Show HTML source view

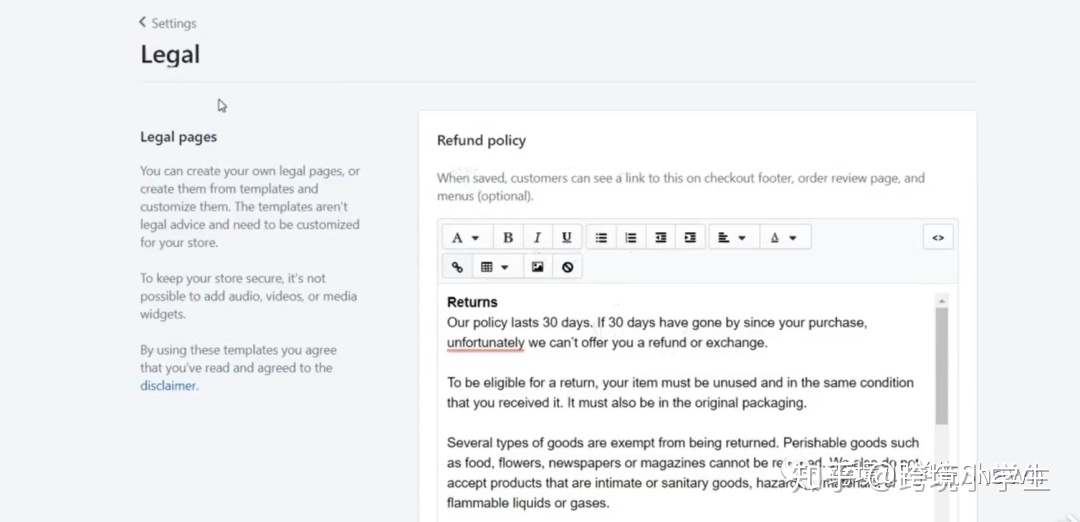tap(938, 238)
